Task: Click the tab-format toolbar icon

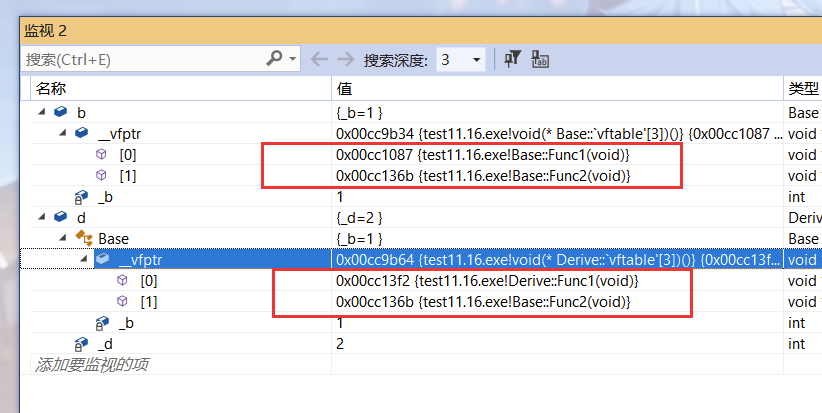Action: point(539,59)
